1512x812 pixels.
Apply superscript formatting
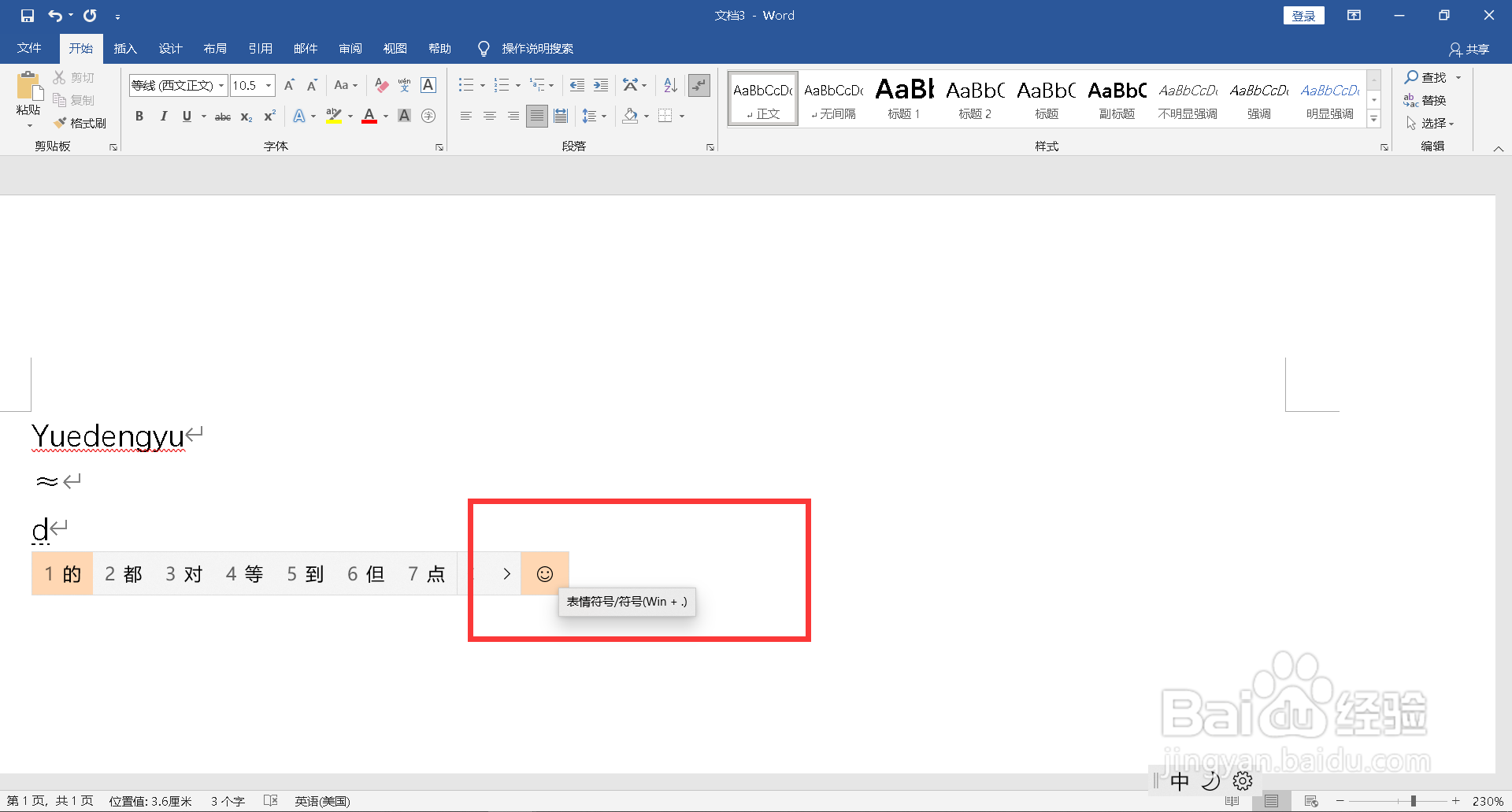pos(269,117)
